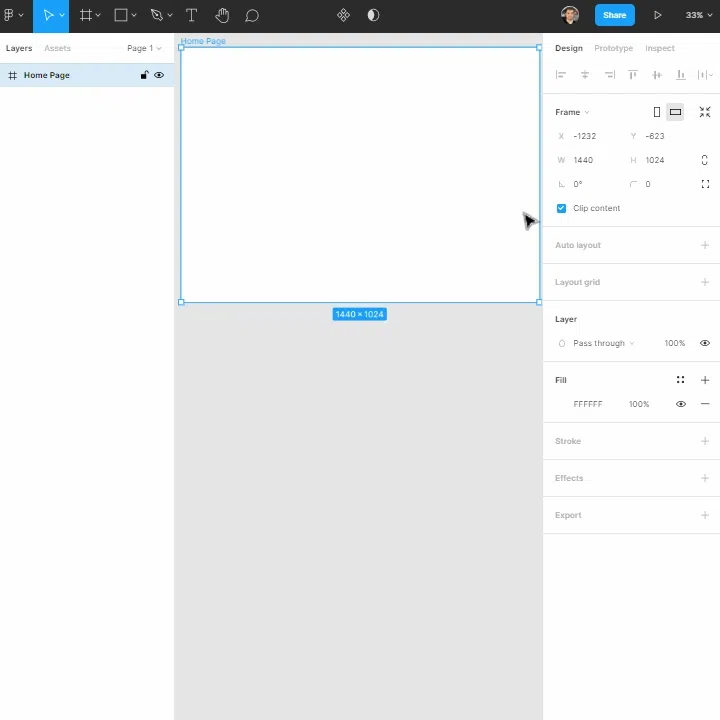
Task: Add Auto layout with plus
Action: (x=705, y=245)
